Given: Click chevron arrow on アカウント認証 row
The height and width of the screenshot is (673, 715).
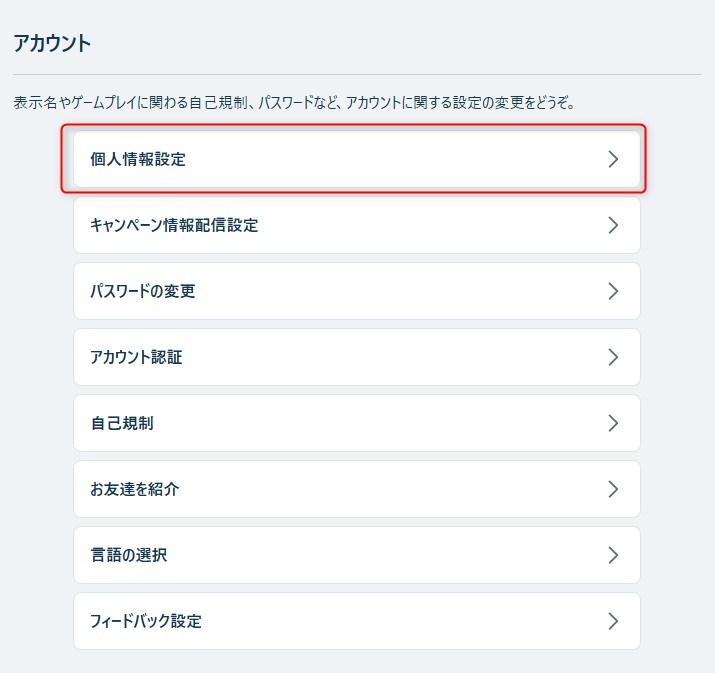Looking at the screenshot, I should [x=613, y=357].
